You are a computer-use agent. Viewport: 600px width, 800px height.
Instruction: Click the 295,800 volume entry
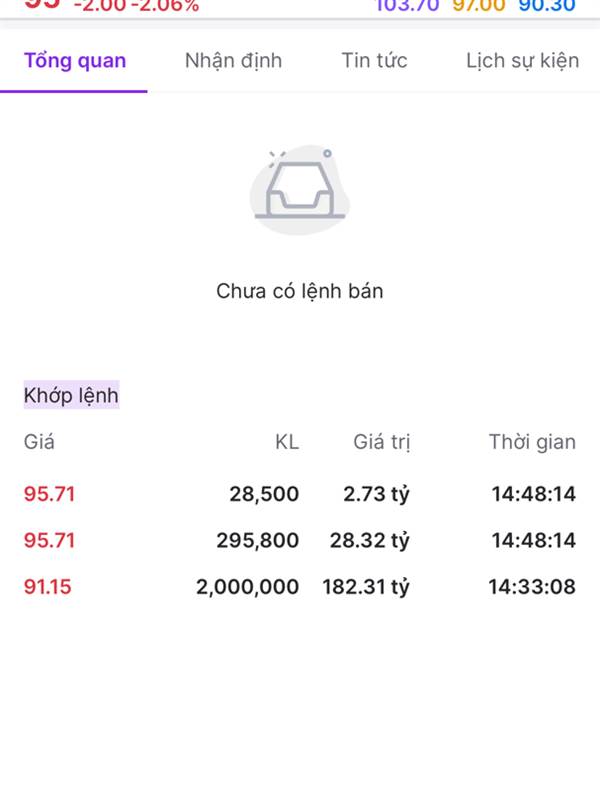pos(257,541)
